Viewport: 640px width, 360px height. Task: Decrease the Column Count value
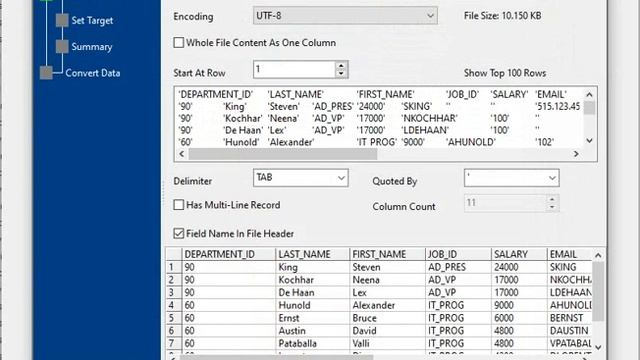click(x=552, y=207)
